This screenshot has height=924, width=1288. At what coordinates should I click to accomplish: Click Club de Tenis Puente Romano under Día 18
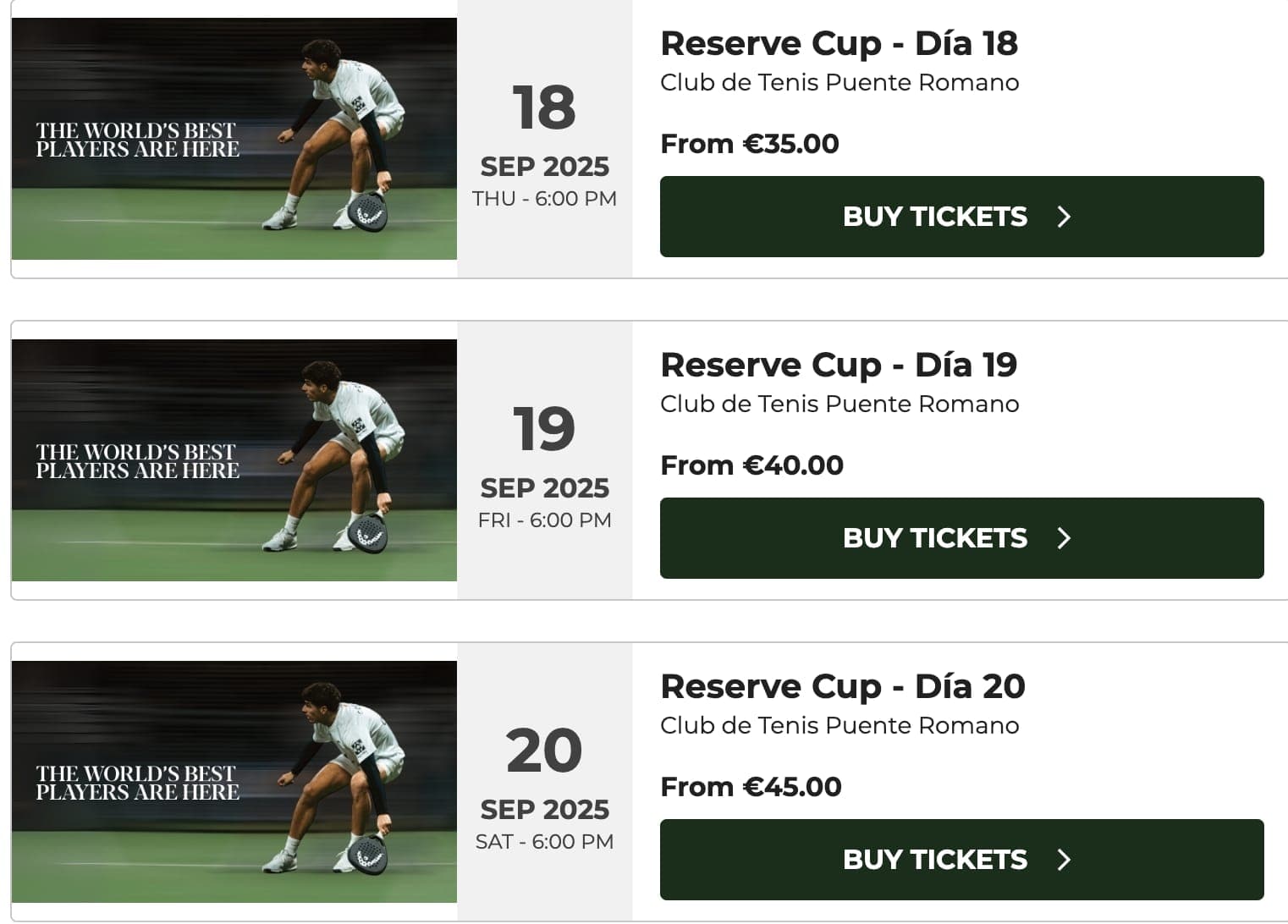coord(839,83)
